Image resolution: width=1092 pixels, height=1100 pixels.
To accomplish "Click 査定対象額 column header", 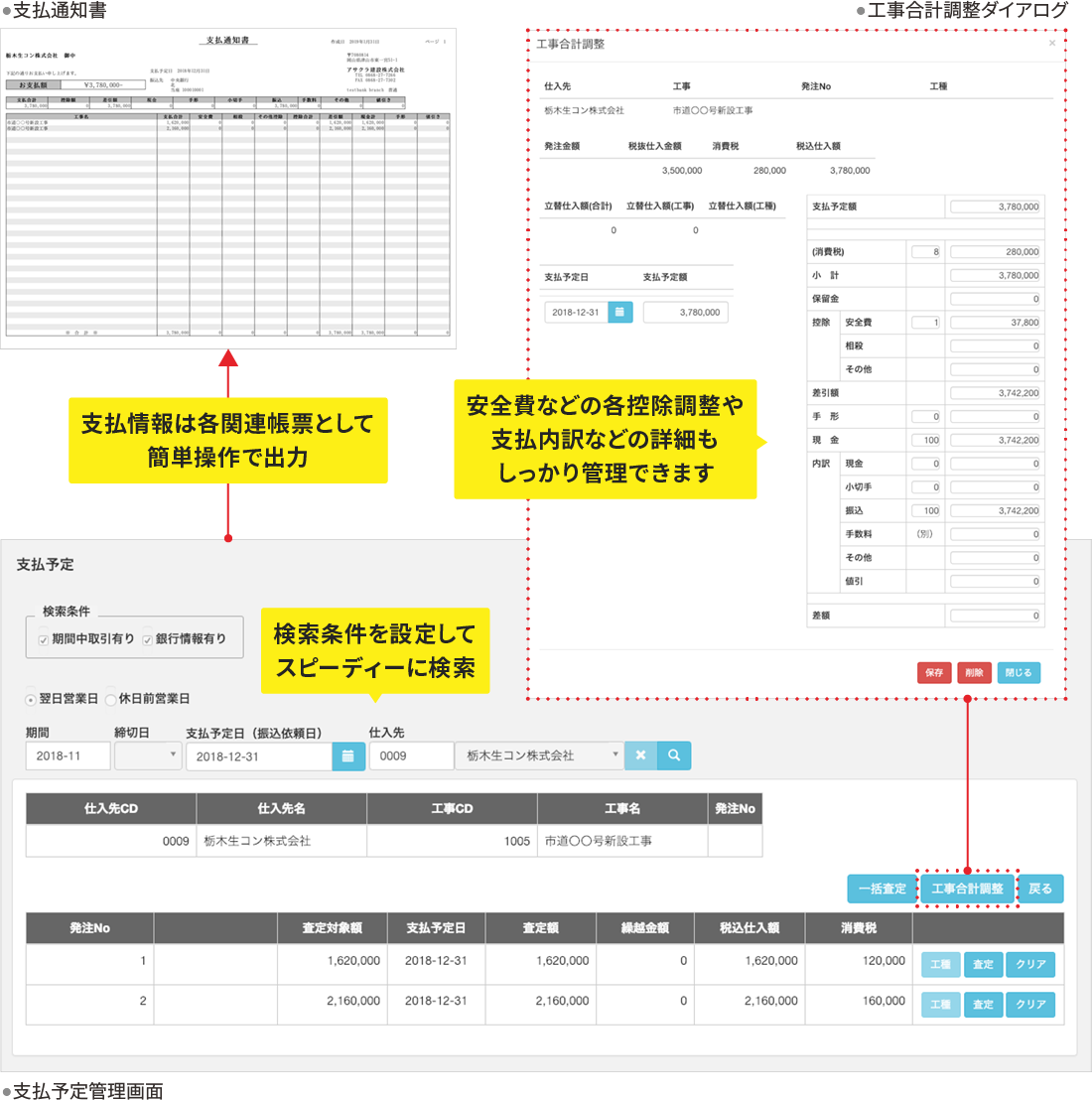I will click(332, 928).
